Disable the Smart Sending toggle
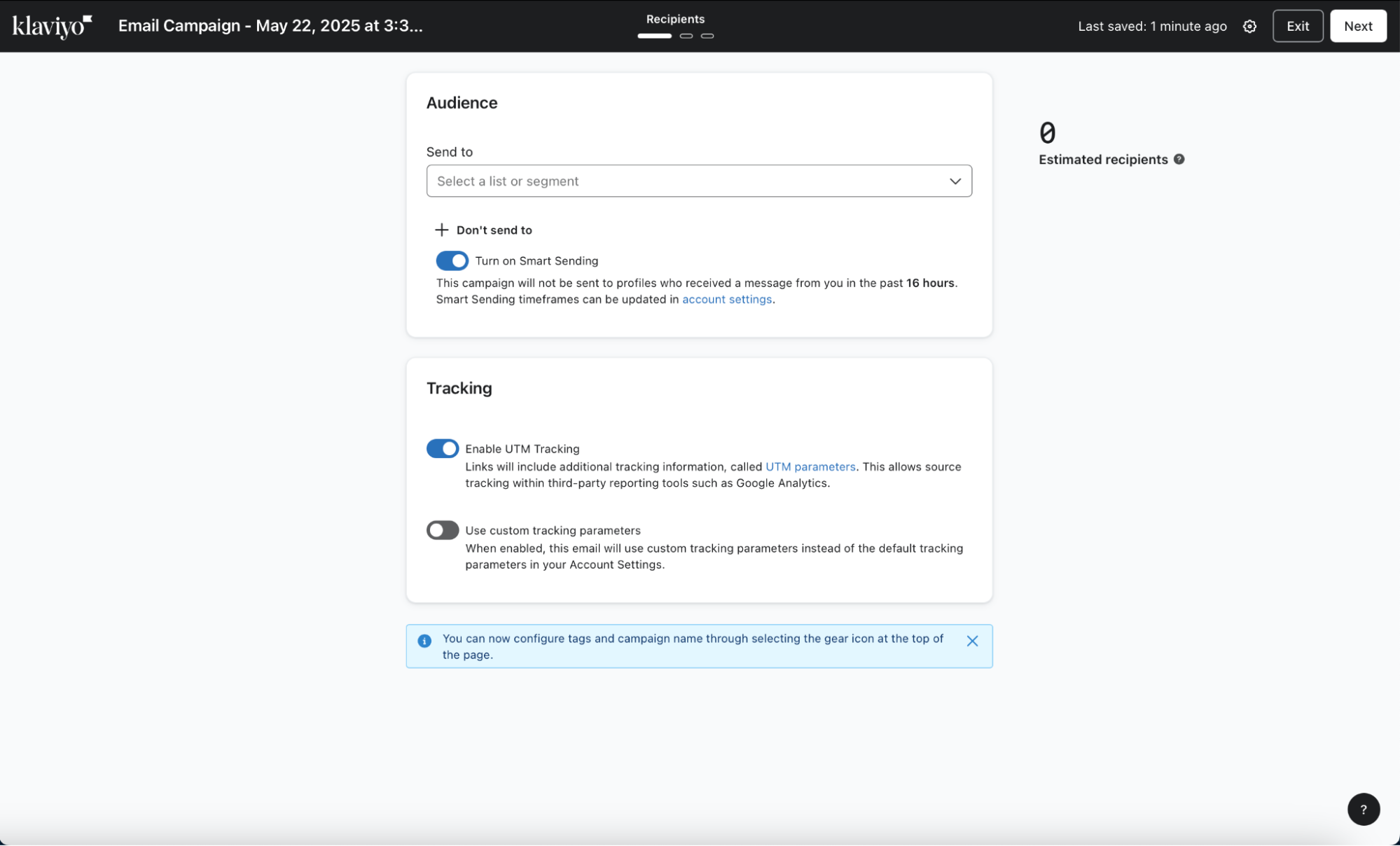Viewport: 1400px width, 846px height. [x=452, y=261]
